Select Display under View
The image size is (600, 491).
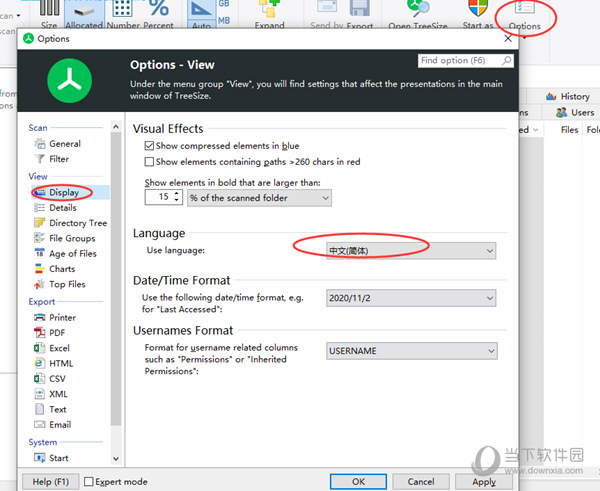pyautogui.click(x=64, y=192)
